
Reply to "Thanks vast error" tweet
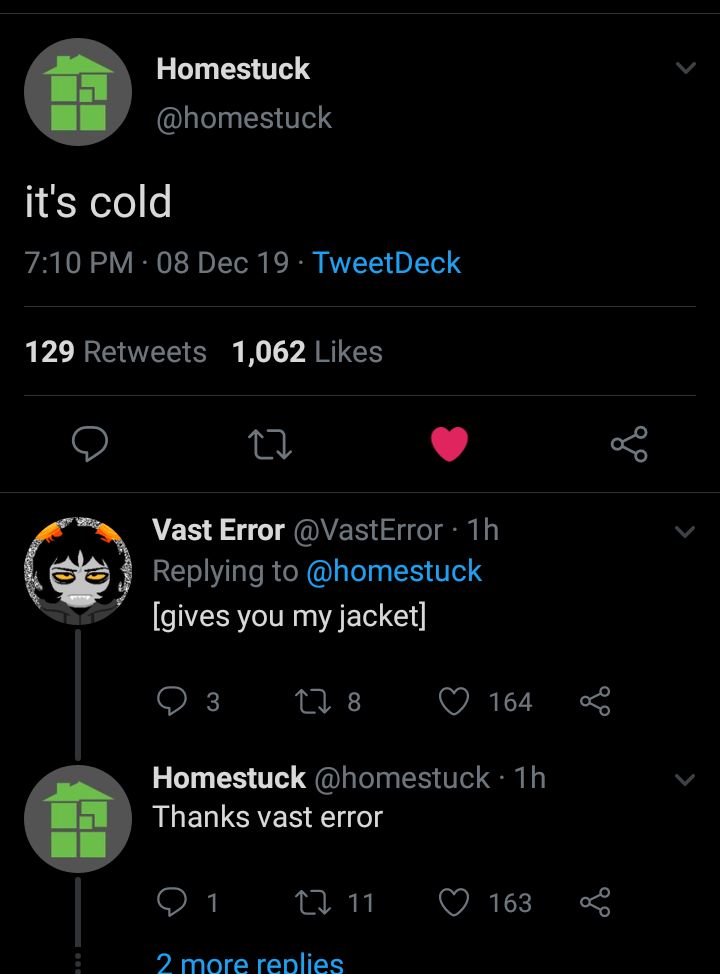click(x=173, y=903)
